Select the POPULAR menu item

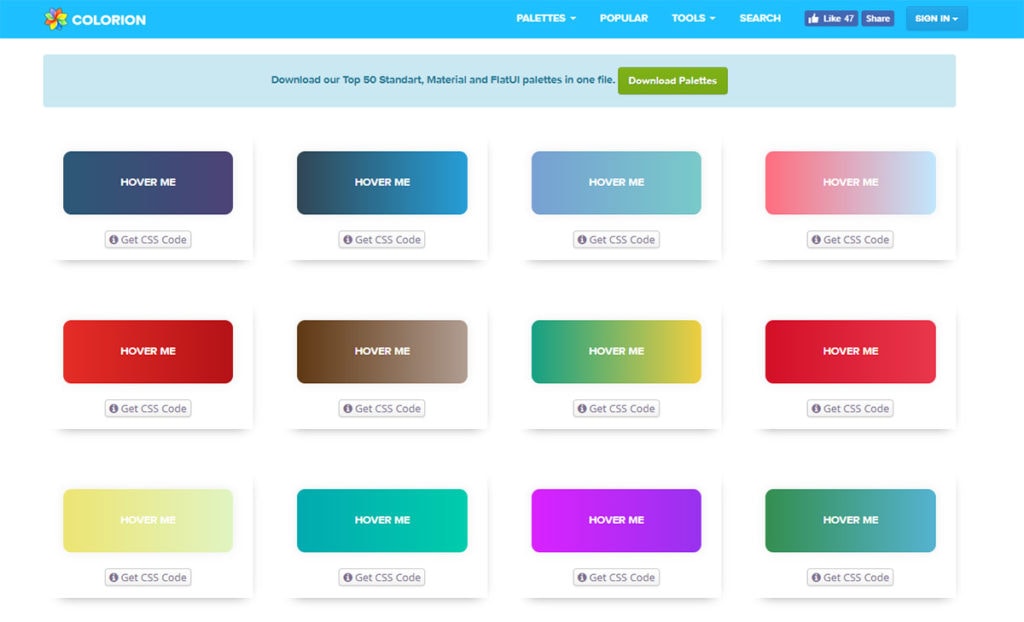click(623, 18)
